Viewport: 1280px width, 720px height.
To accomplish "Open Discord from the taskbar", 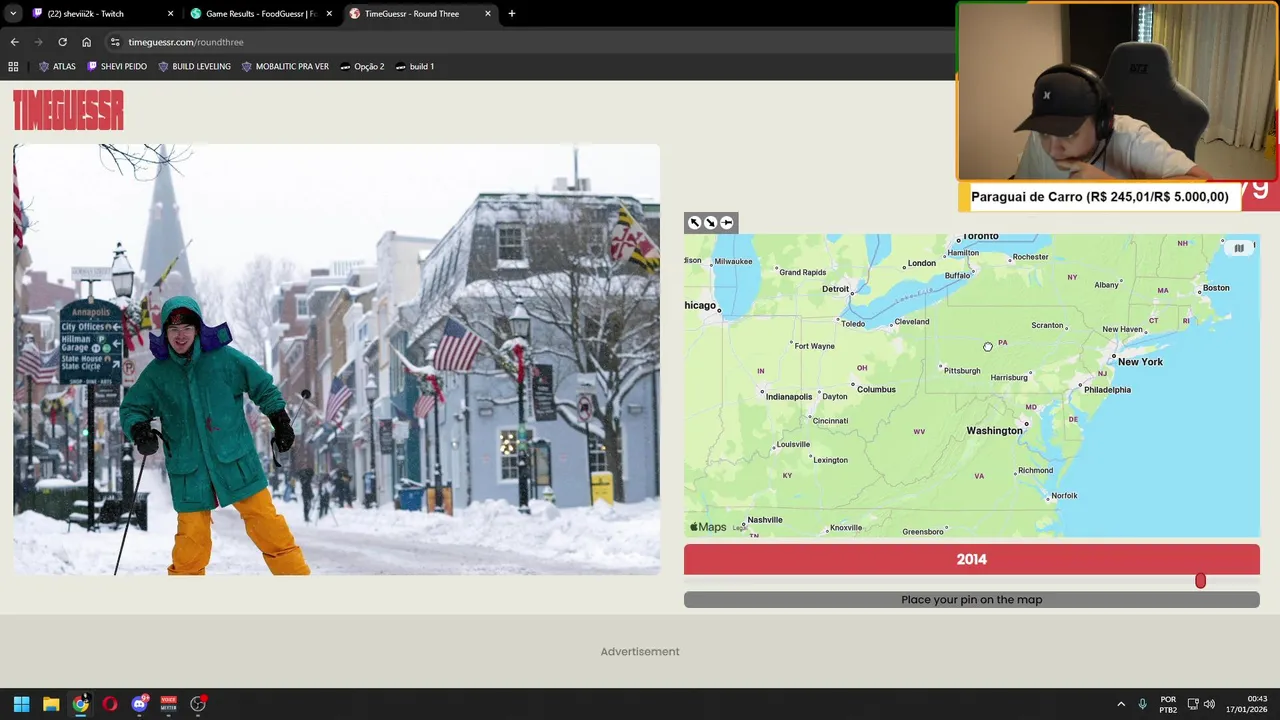I will (139, 704).
